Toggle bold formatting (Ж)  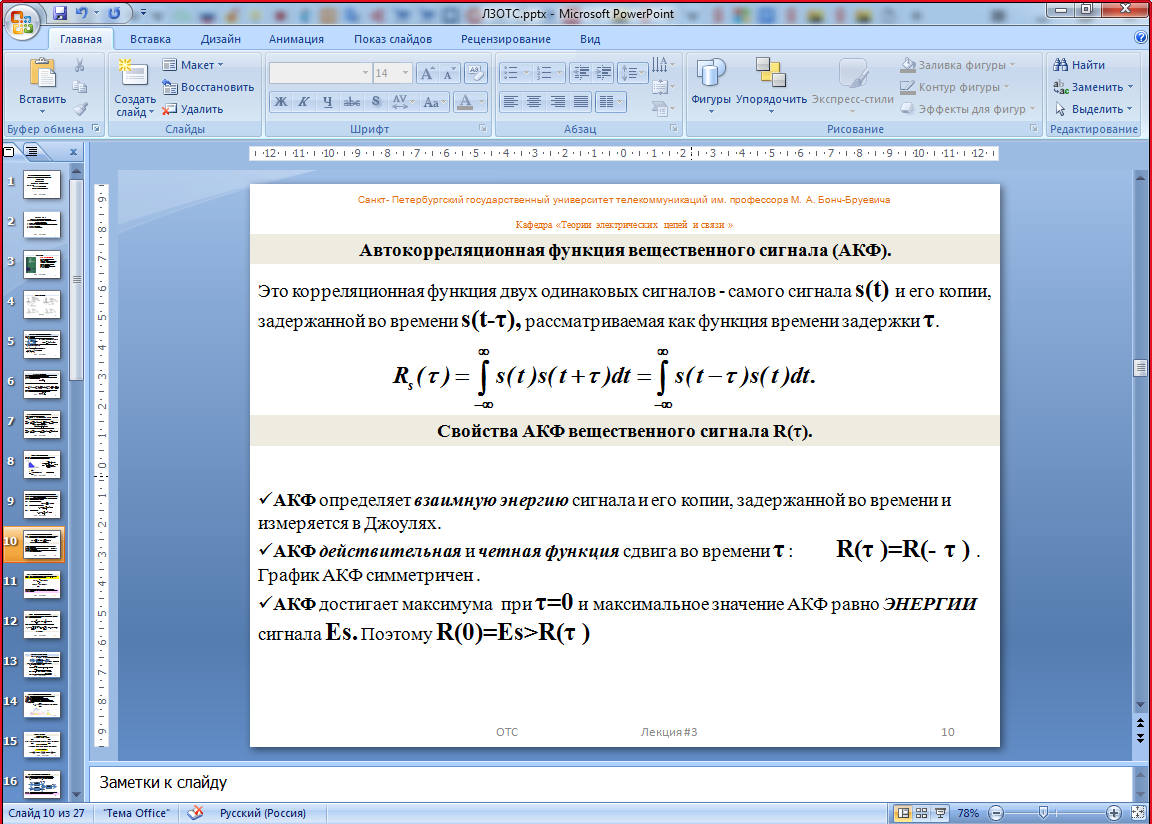(x=281, y=102)
